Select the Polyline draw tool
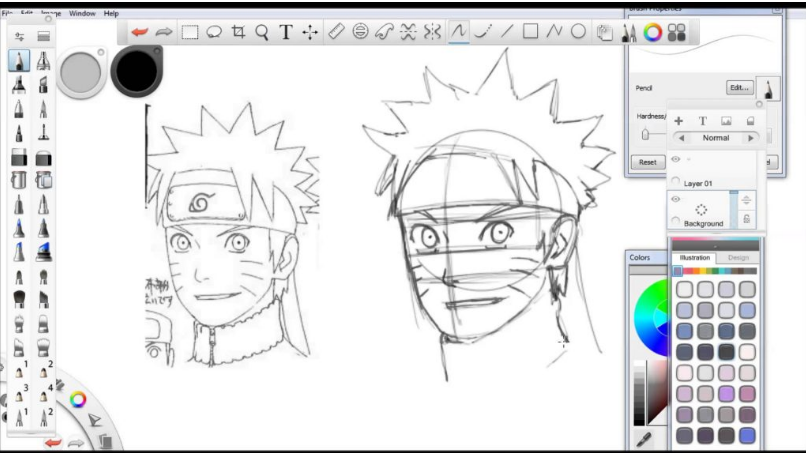The height and width of the screenshot is (453, 806). (554, 31)
